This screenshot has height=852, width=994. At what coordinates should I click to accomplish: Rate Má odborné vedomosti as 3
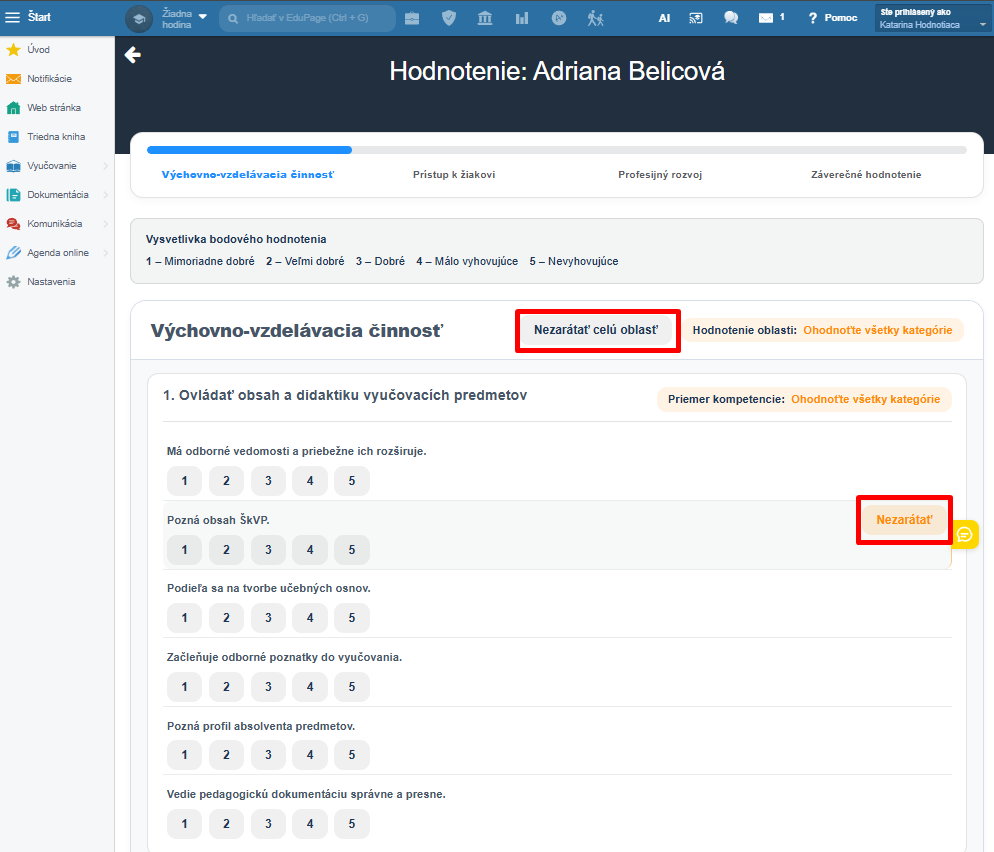coord(268,481)
